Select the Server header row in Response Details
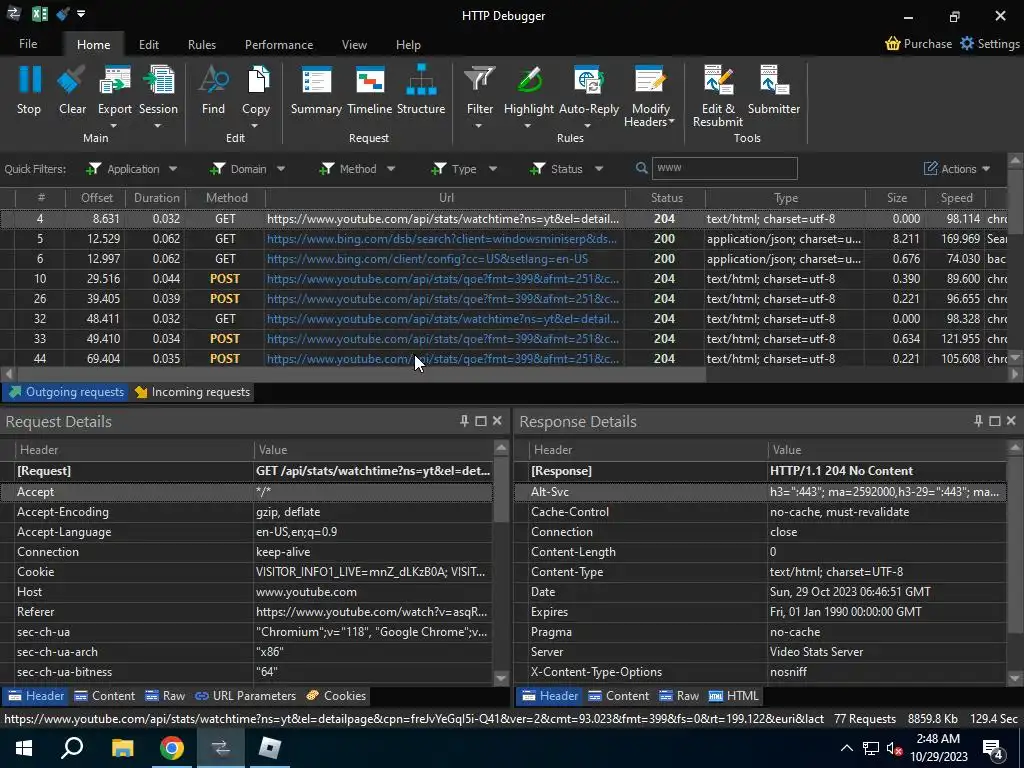Screen dimensions: 1024x768 click(760, 652)
